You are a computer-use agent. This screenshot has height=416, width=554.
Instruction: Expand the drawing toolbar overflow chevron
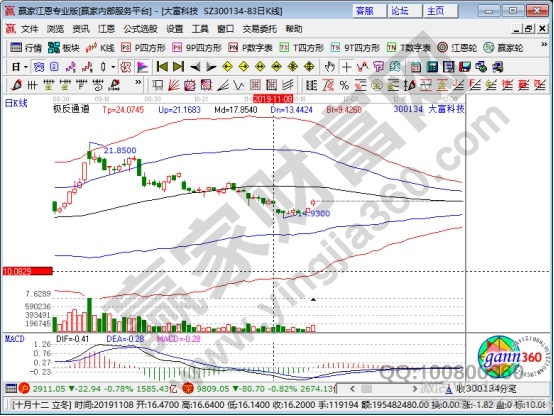138,82
